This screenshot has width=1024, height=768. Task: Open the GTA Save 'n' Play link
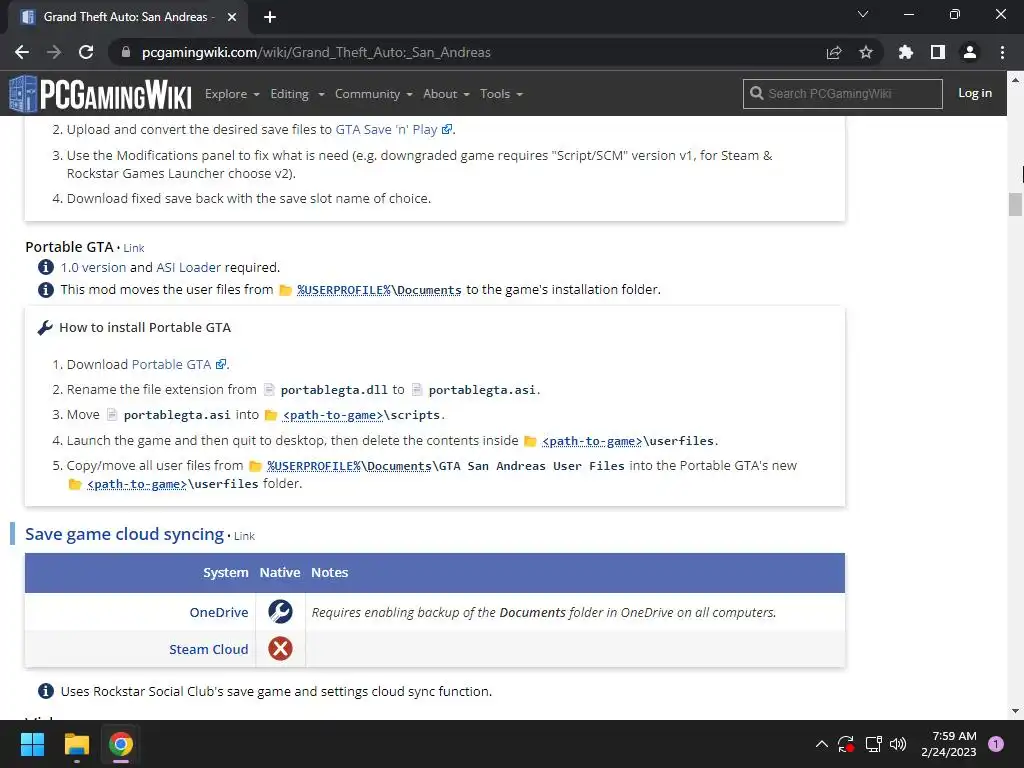pyautogui.click(x=393, y=129)
